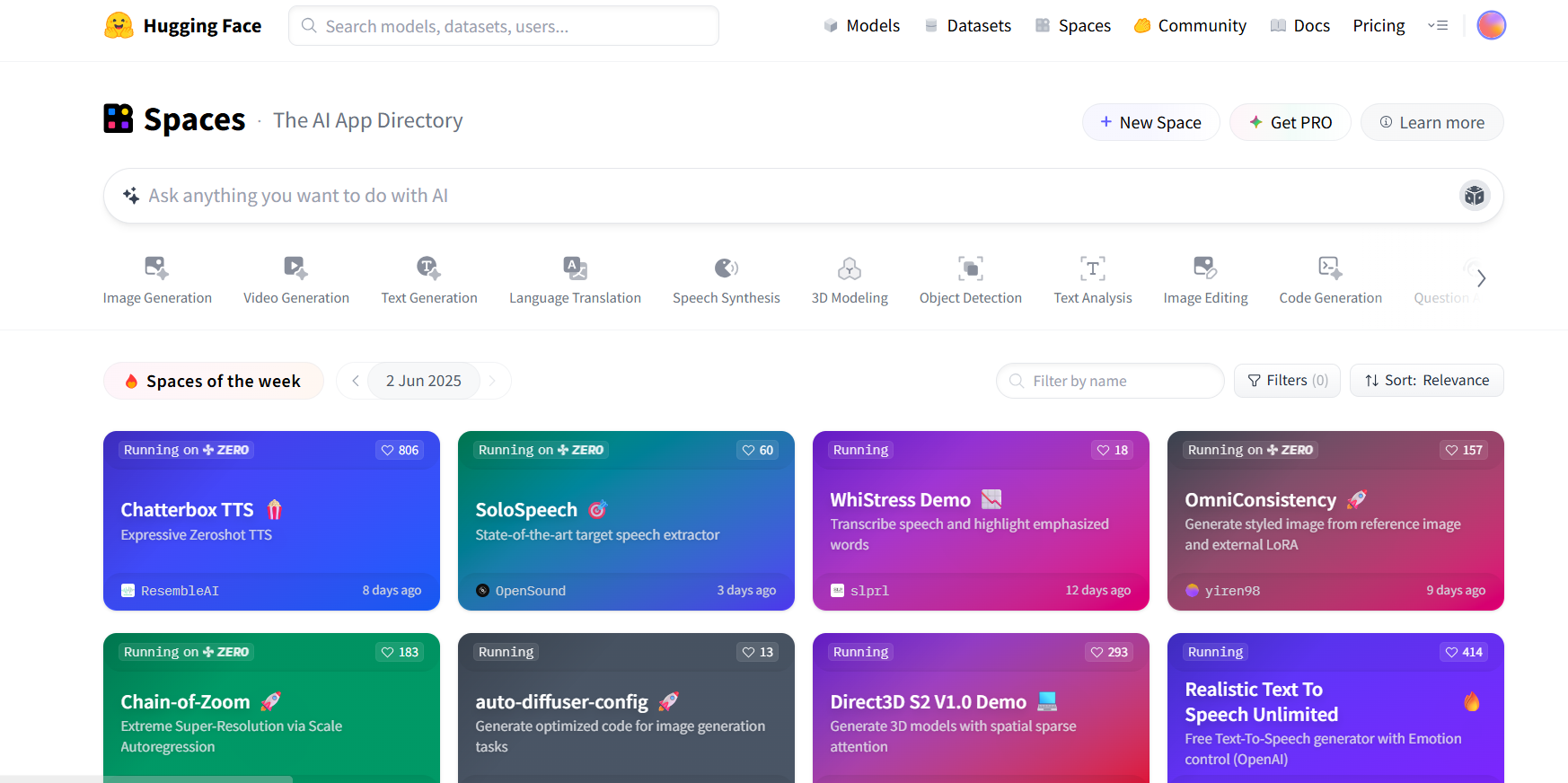Like Chatterbox TTS via heart 806

click(x=400, y=450)
